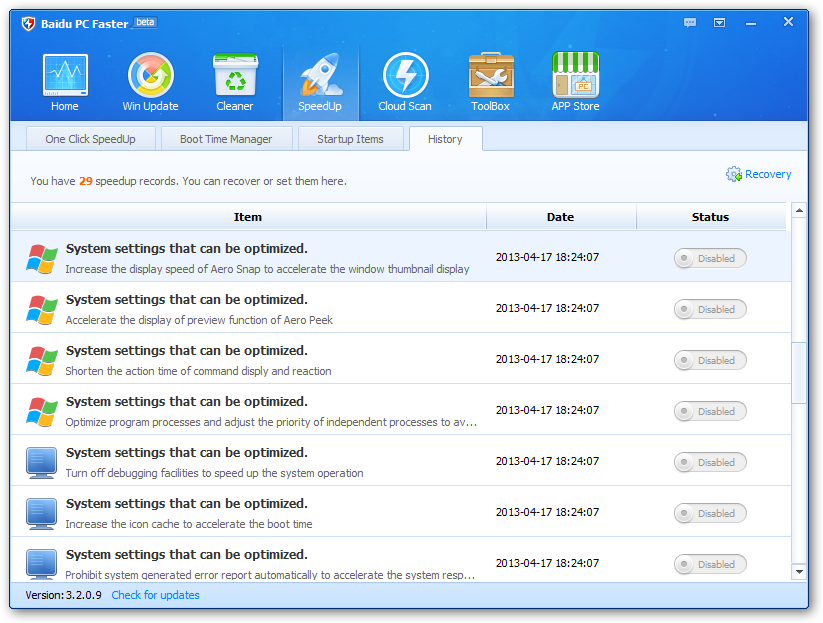Select 'Accelerate the display of preview function' text
This screenshot has width=823, height=623.
click(199, 320)
